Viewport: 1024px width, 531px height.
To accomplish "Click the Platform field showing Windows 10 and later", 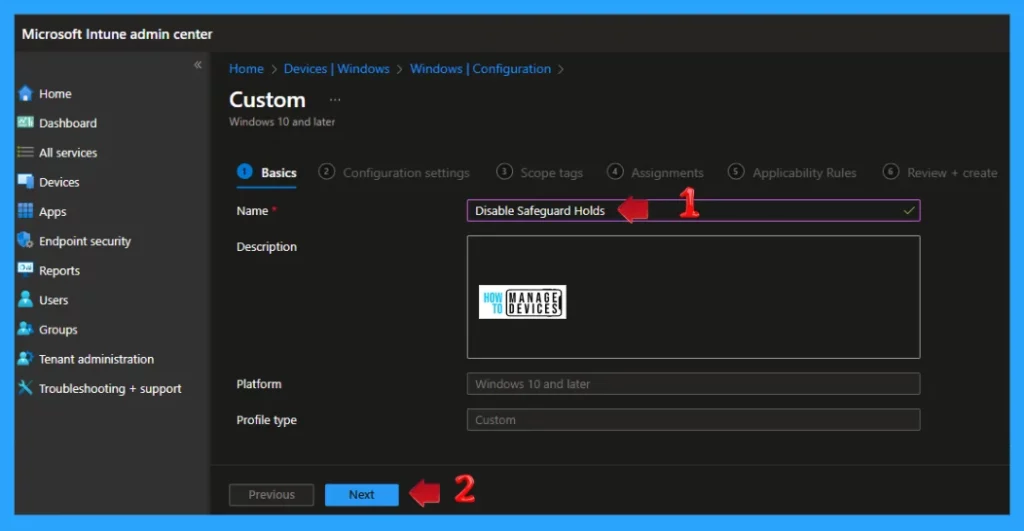I will coord(693,383).
